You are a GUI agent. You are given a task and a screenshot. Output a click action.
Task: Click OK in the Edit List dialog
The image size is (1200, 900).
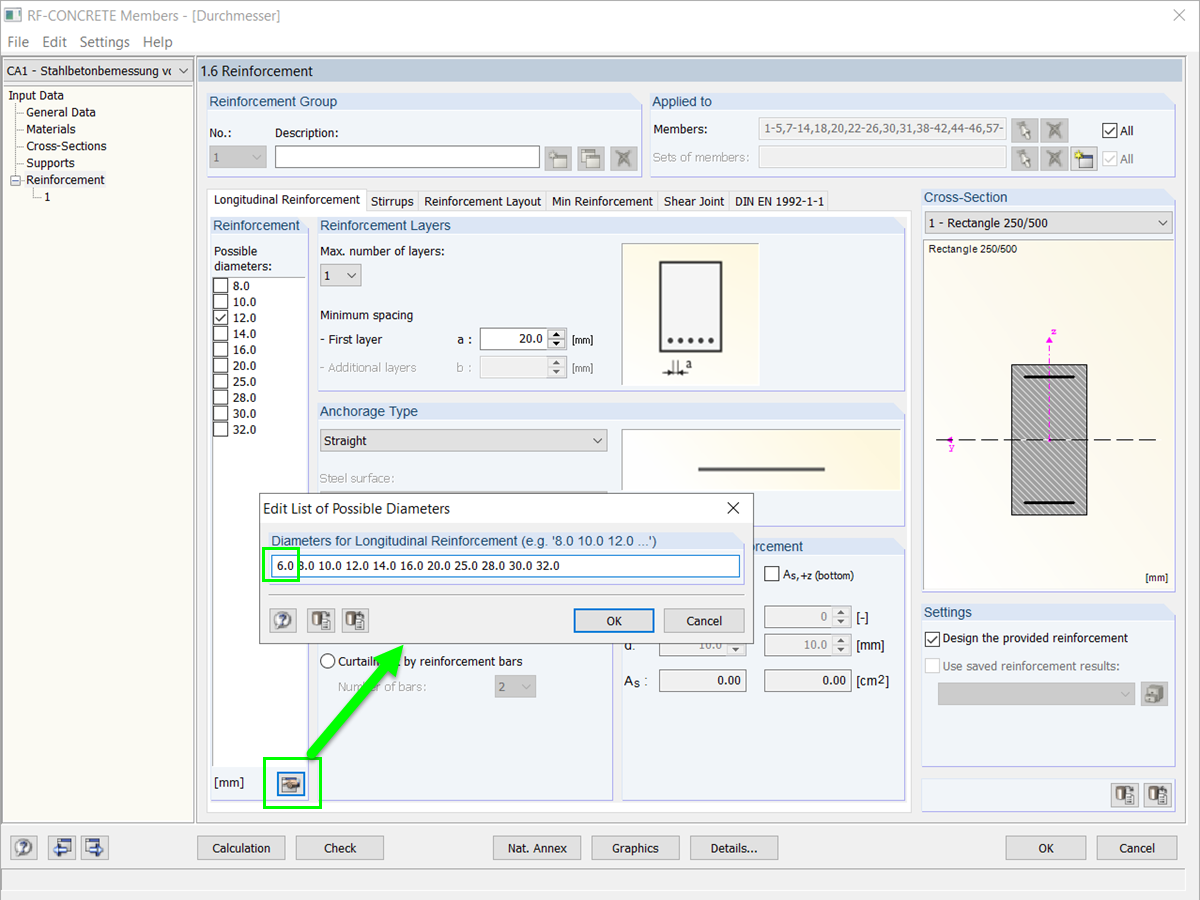pyautogui.click(x=614, y=621)
